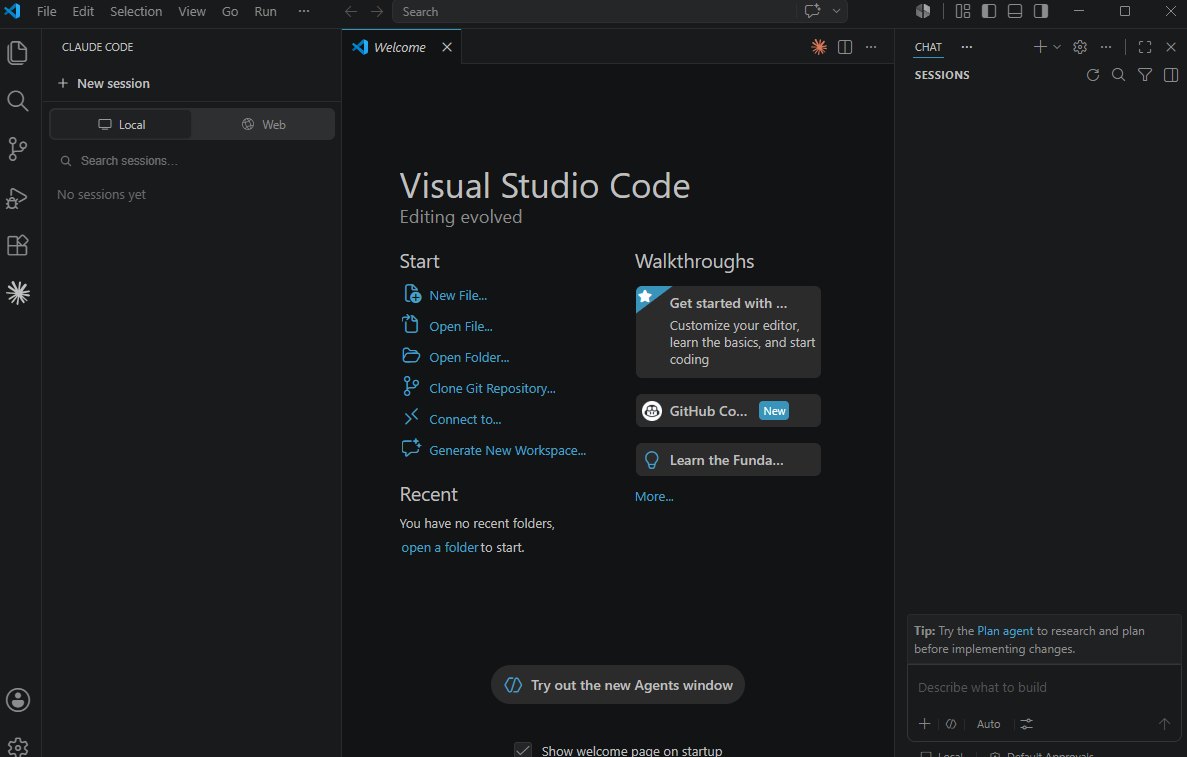Open the configure tools sliders icon
1187x757 pixels.
pos(1027,724)
